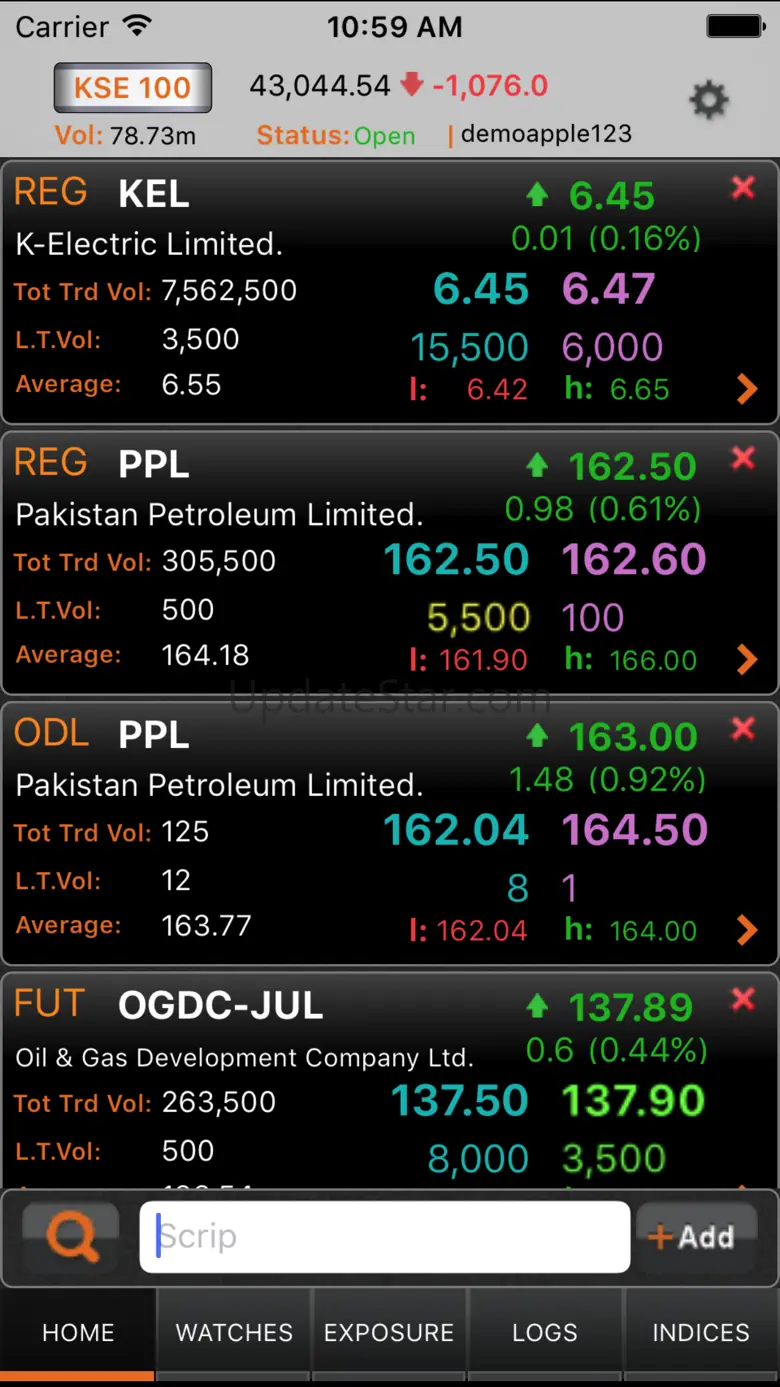Switch to the WATCHES tab
Image resolution: width=780 pixels, height=1387 pixels.
(234, 1333)
